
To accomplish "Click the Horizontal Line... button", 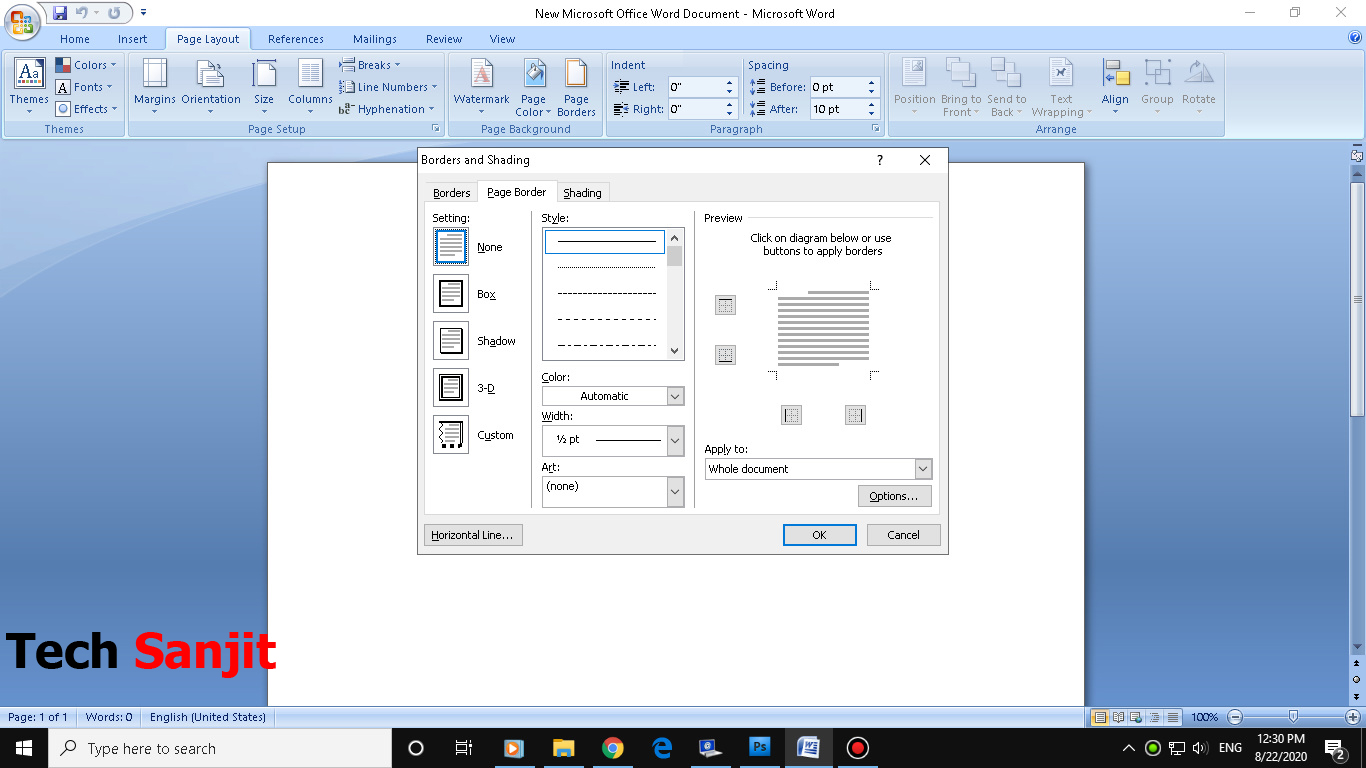I will click(x=473, y=535).
